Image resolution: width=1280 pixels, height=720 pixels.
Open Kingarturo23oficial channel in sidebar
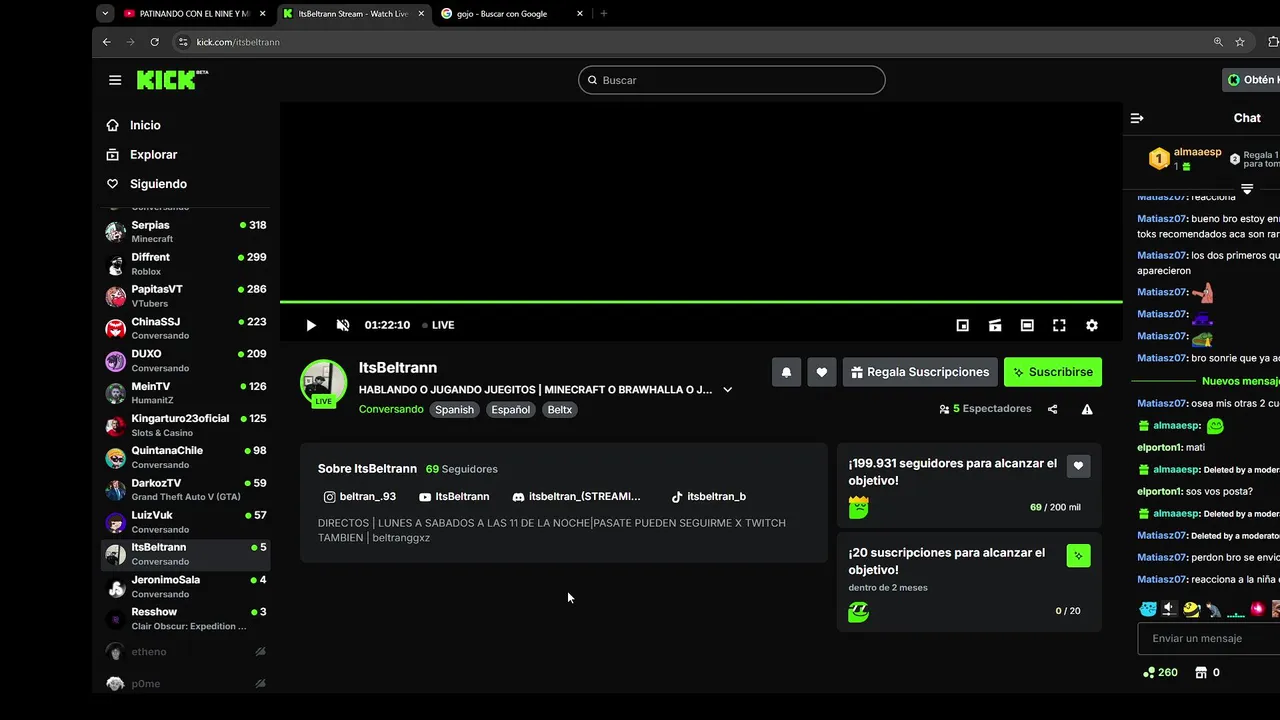point(186,425)
